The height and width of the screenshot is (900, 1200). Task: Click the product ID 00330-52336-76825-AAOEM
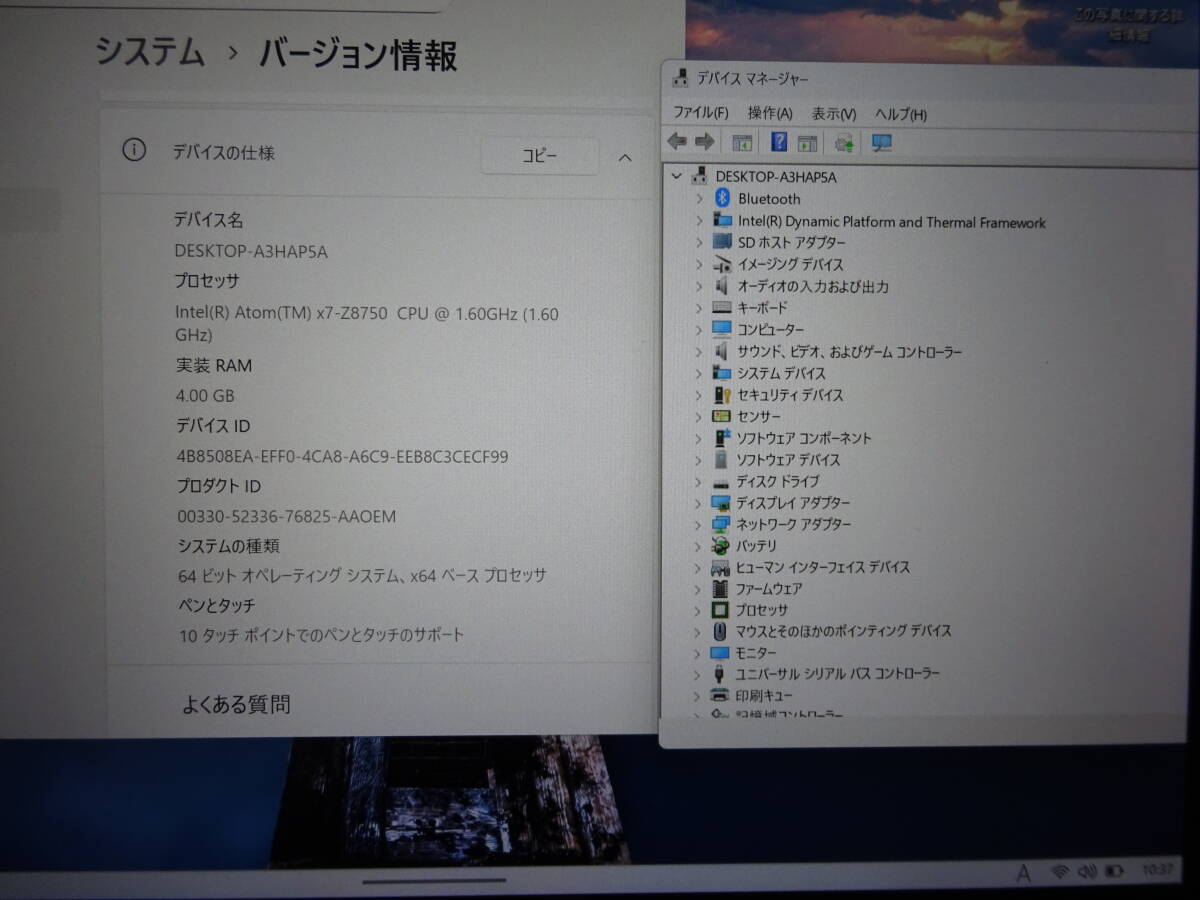click(x=287, y=516)
